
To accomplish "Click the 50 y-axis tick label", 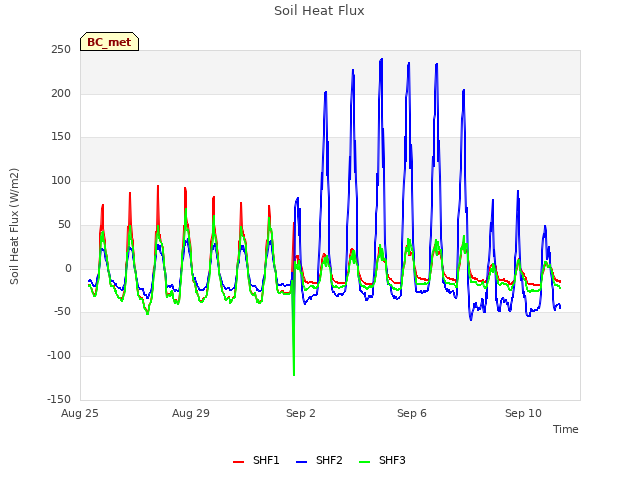I will [x=64, y=224].
